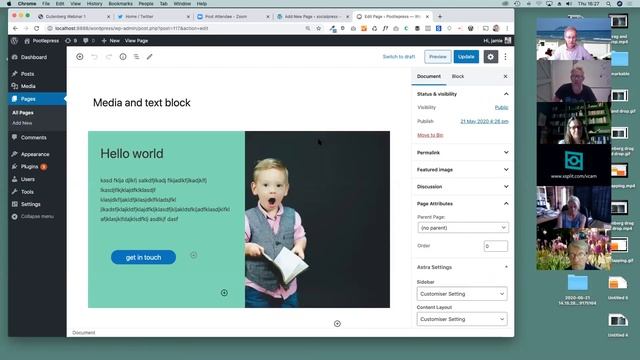Click the Public visibility link
Viewport: 640px width, 360px height.
pos(501,107)
